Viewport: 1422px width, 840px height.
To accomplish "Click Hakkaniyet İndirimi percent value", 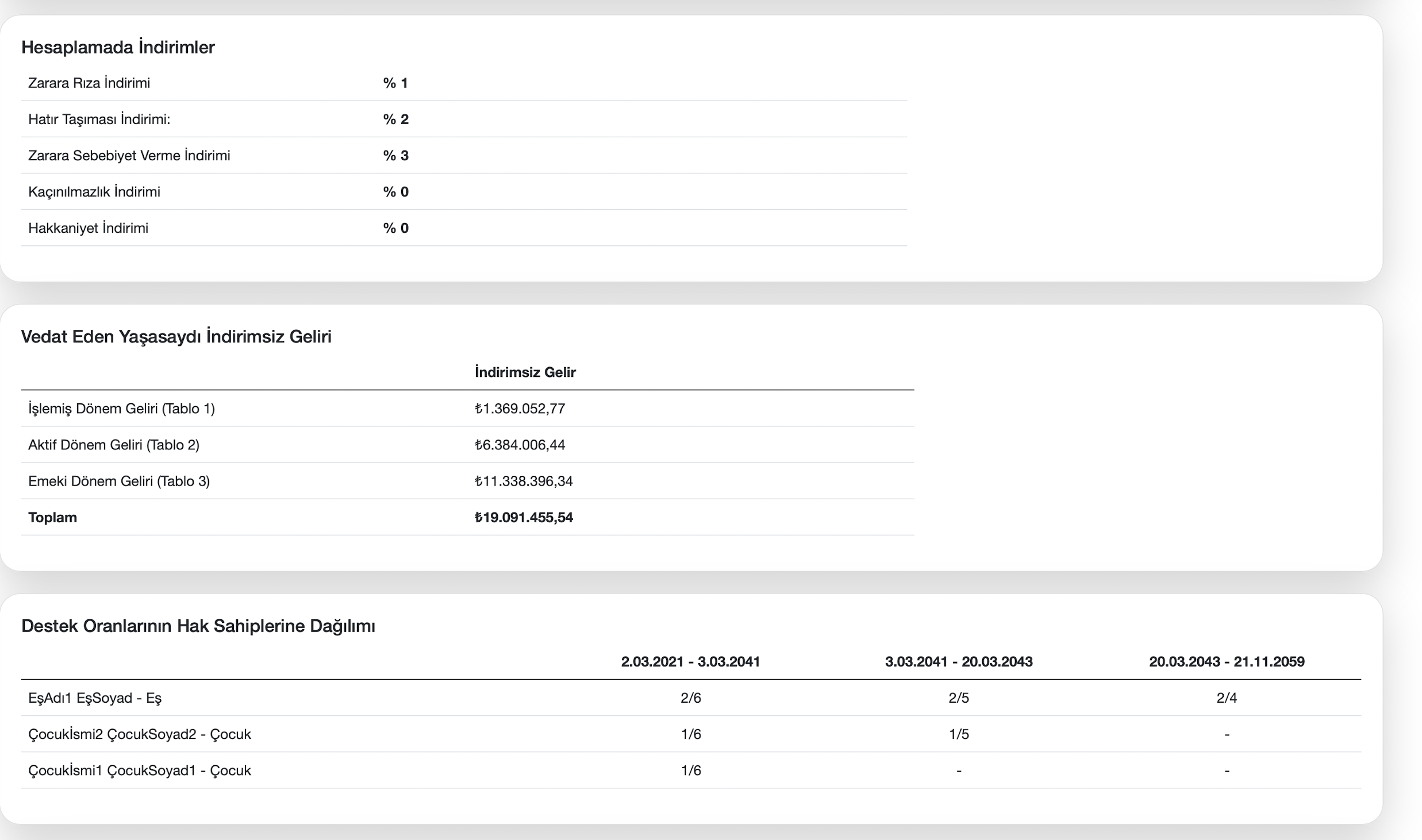I will [x=395, y=228].
